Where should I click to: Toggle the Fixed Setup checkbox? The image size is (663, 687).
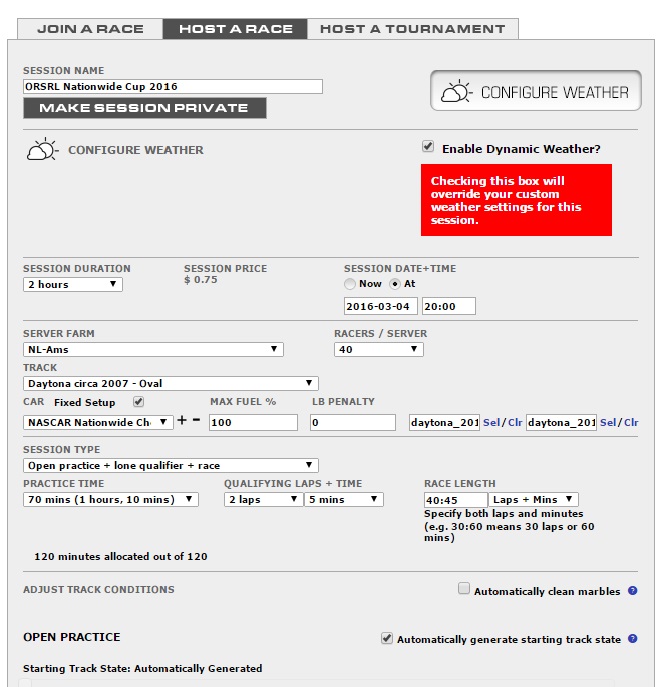coord(139,402)
